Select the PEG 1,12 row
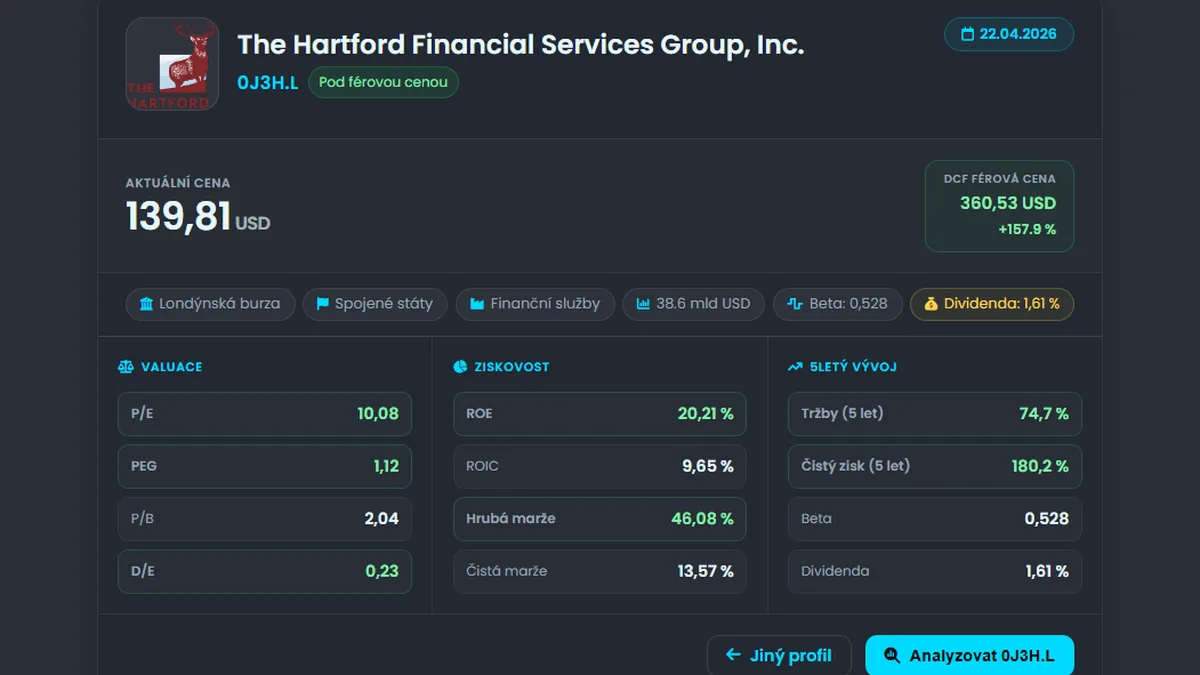1200x675 pixels. tap(265, 466)
